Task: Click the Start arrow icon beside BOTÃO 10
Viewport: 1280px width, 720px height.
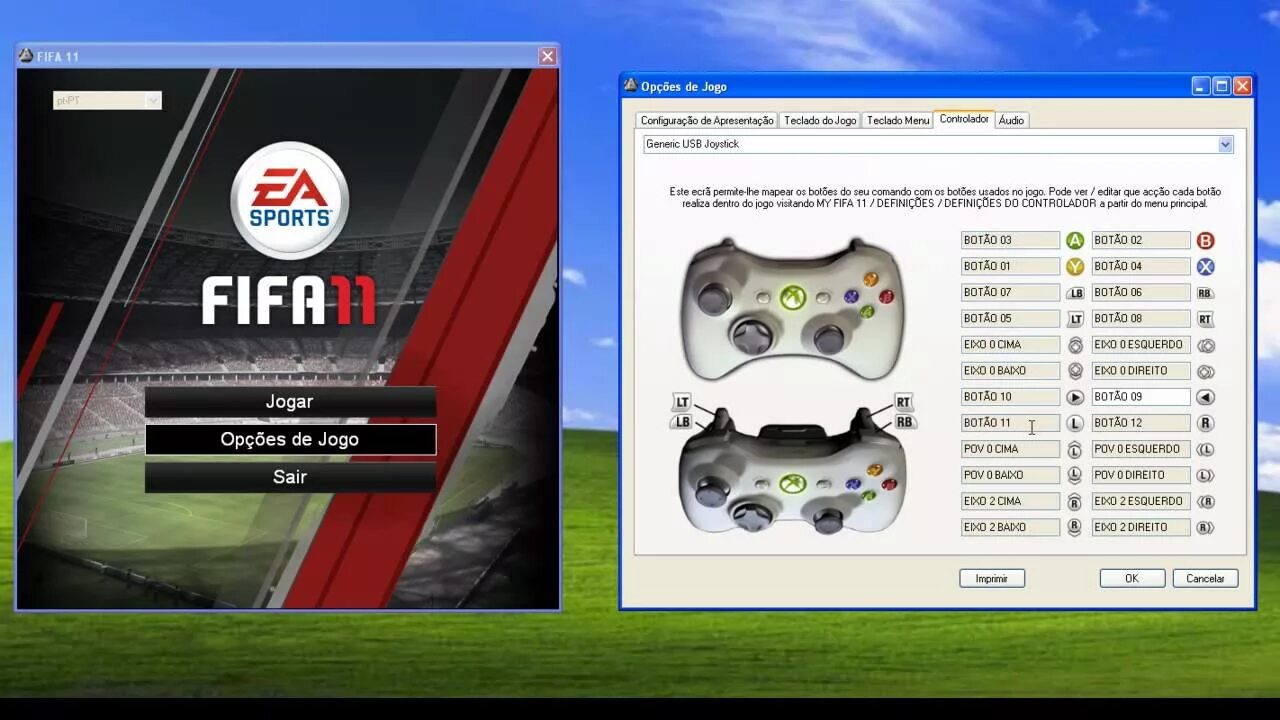Action: [x=1075, y=397]
